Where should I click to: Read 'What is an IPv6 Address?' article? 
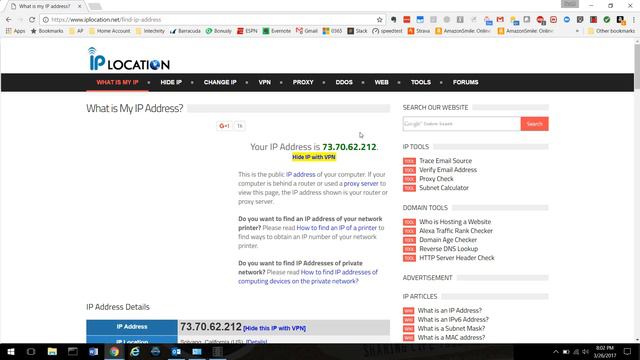(x=453, y=319)
